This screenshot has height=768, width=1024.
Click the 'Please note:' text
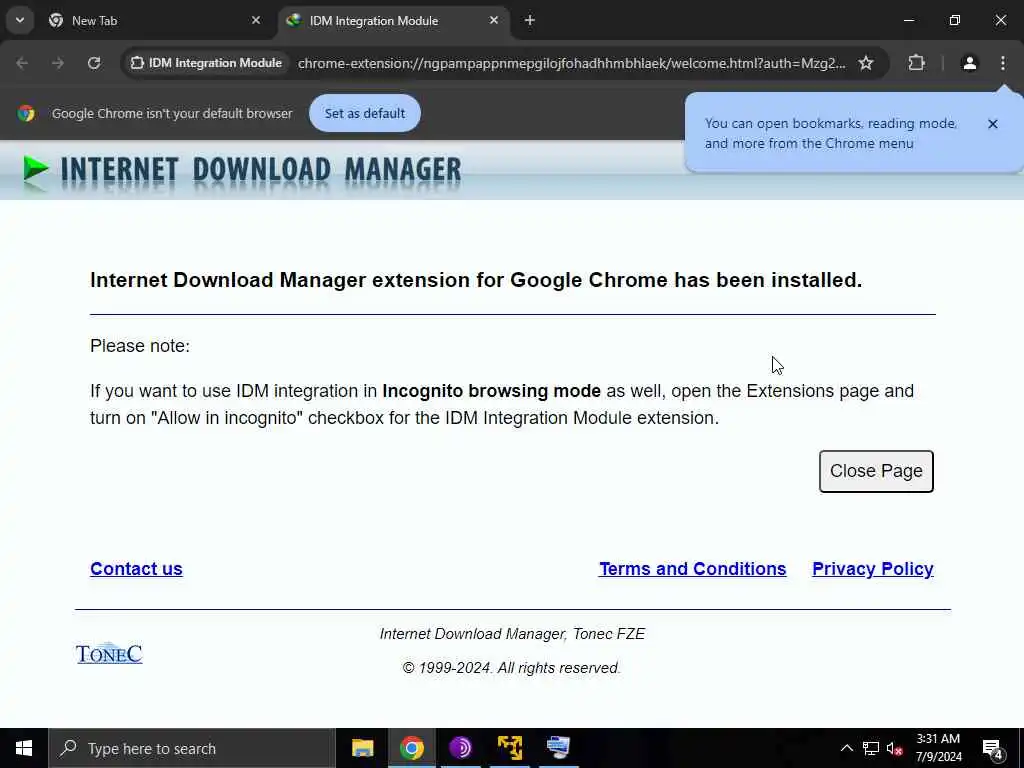[140, 345]
